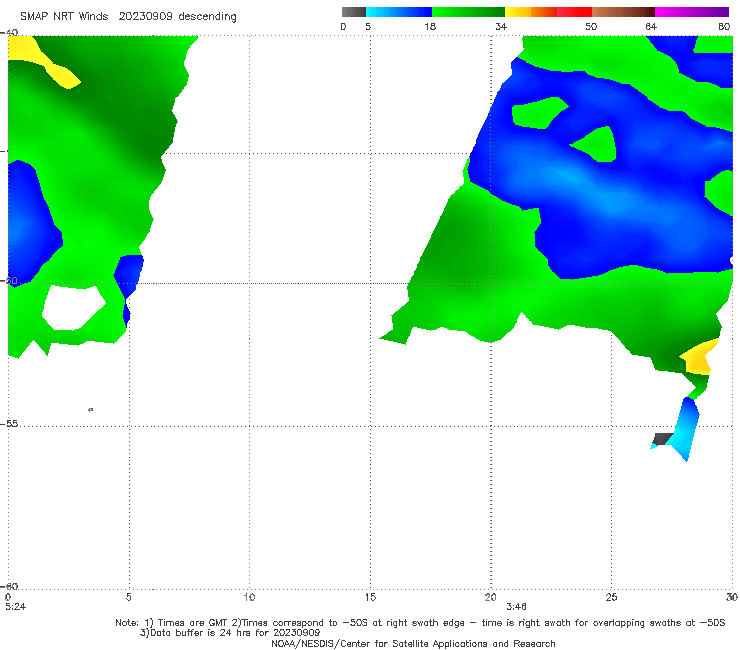Pick the gray segment of the colorbar

click(x=354, y=12)
